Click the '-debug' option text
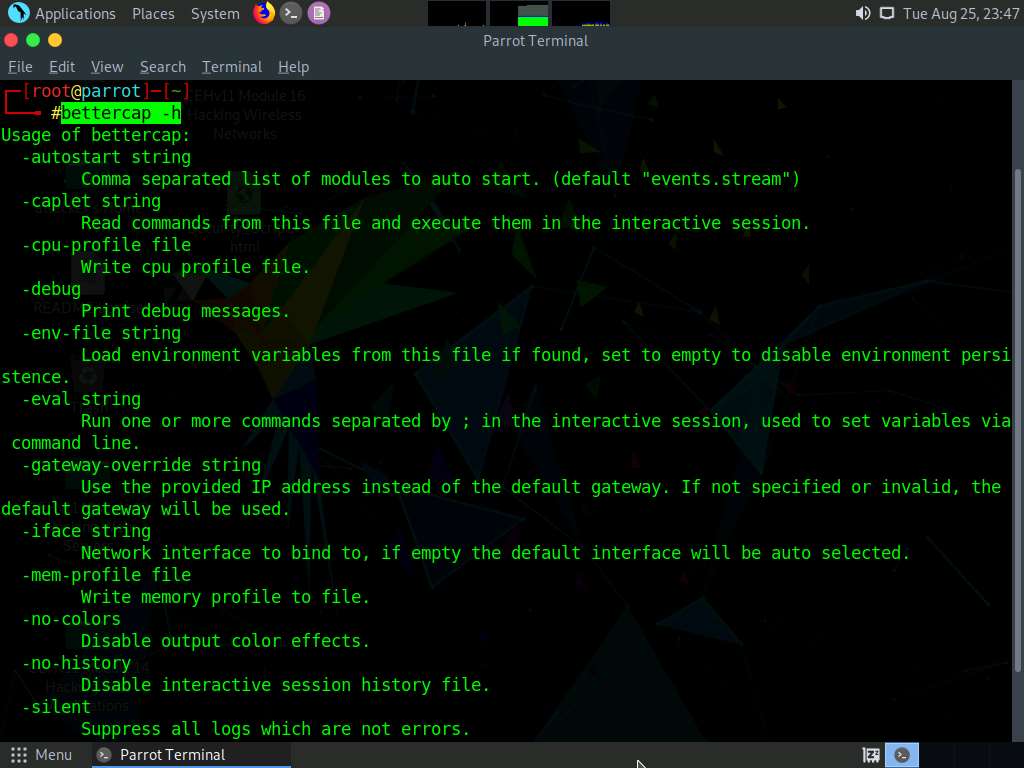The image size is (1024, 768). click(51, 289)
